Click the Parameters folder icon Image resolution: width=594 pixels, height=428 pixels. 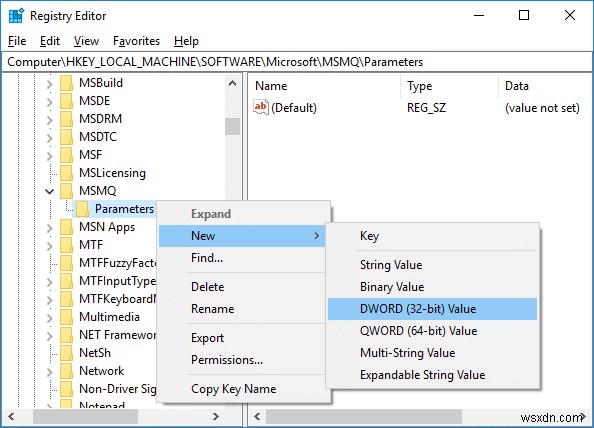coord(82,209)
